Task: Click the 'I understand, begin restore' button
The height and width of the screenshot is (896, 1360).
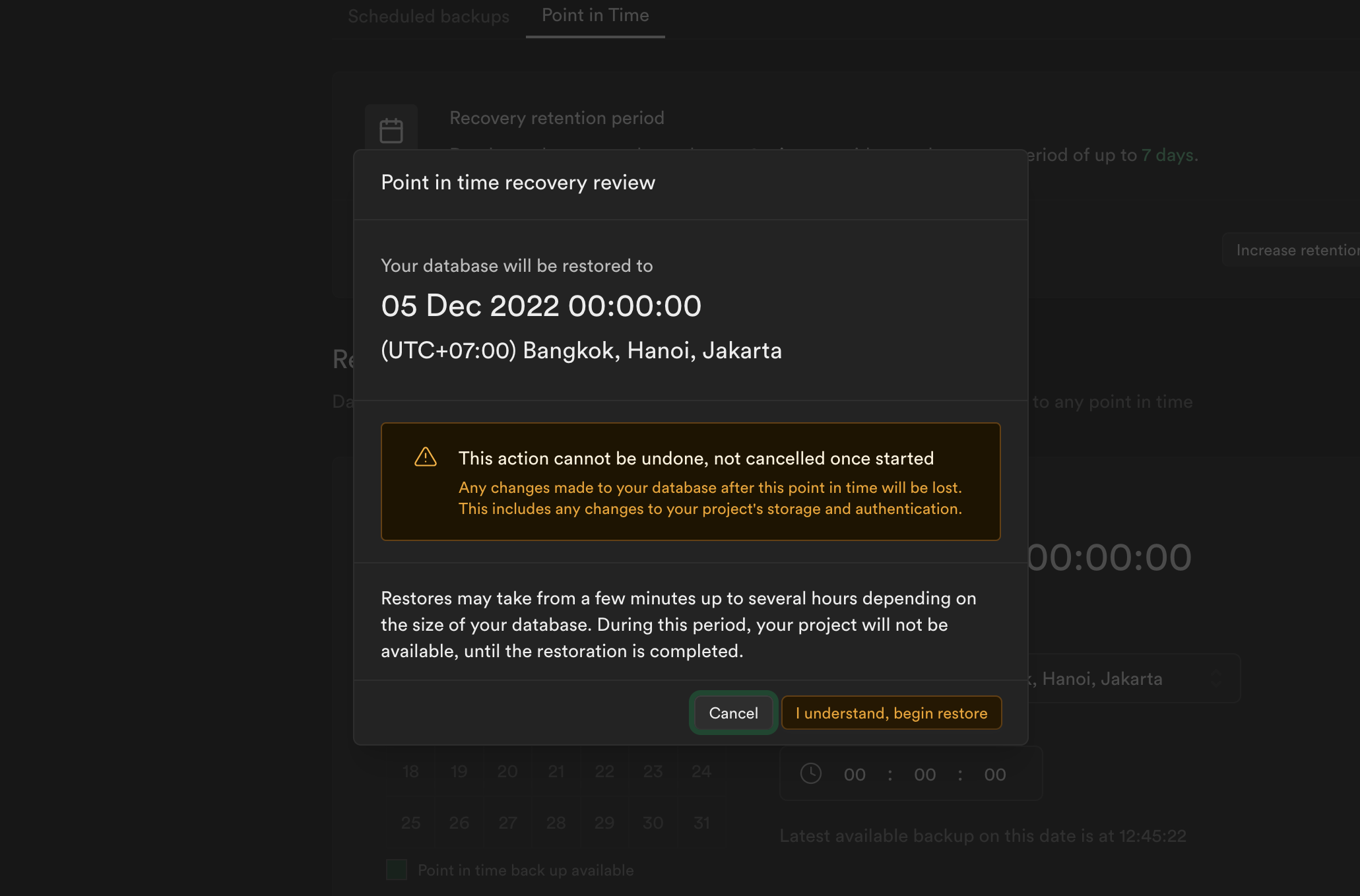Action: point(891,713)
